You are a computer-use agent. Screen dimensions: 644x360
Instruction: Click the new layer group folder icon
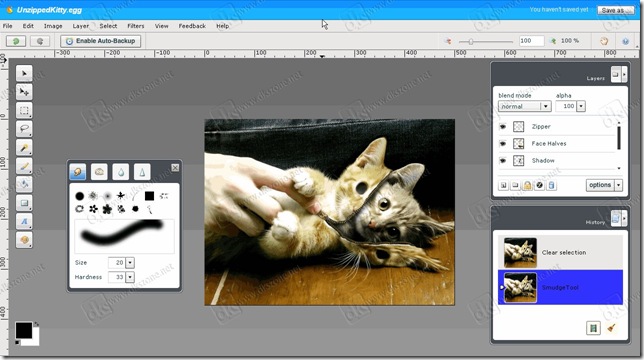coord(515,186)
